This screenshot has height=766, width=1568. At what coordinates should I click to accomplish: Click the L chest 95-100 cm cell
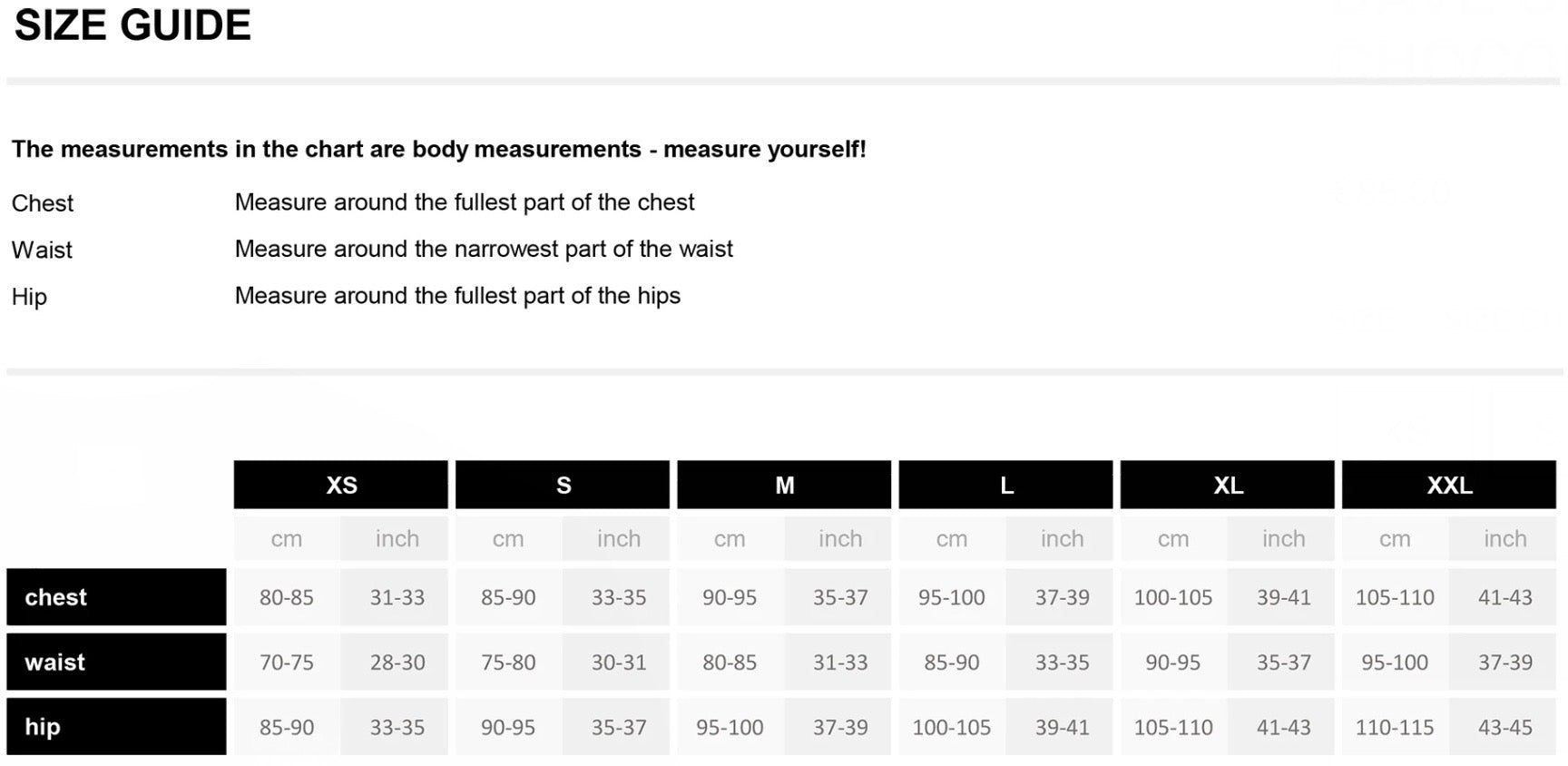point(951,598)
